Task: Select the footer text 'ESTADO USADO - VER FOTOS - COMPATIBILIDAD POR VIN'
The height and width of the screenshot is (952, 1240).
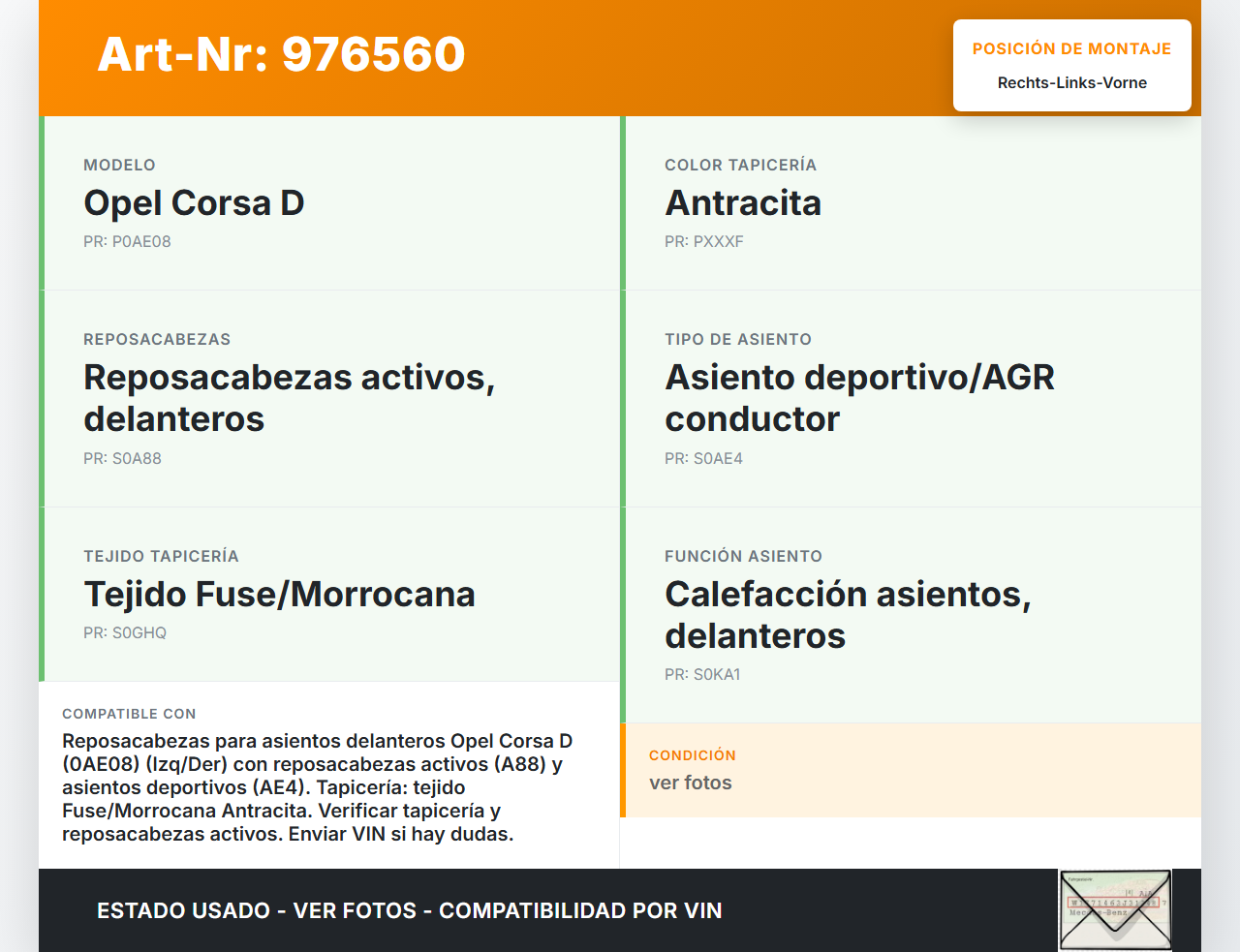Action: pyautogui.click(x=410, y=910)
